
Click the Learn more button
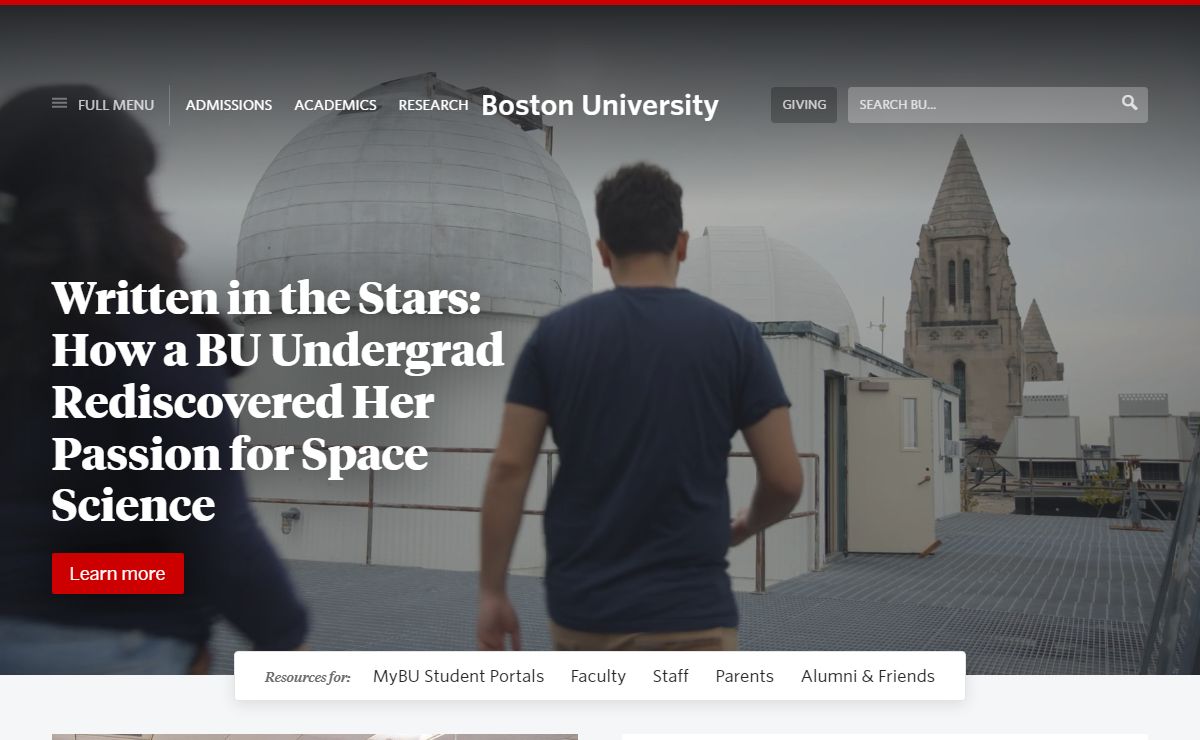[x=118, y=573]
